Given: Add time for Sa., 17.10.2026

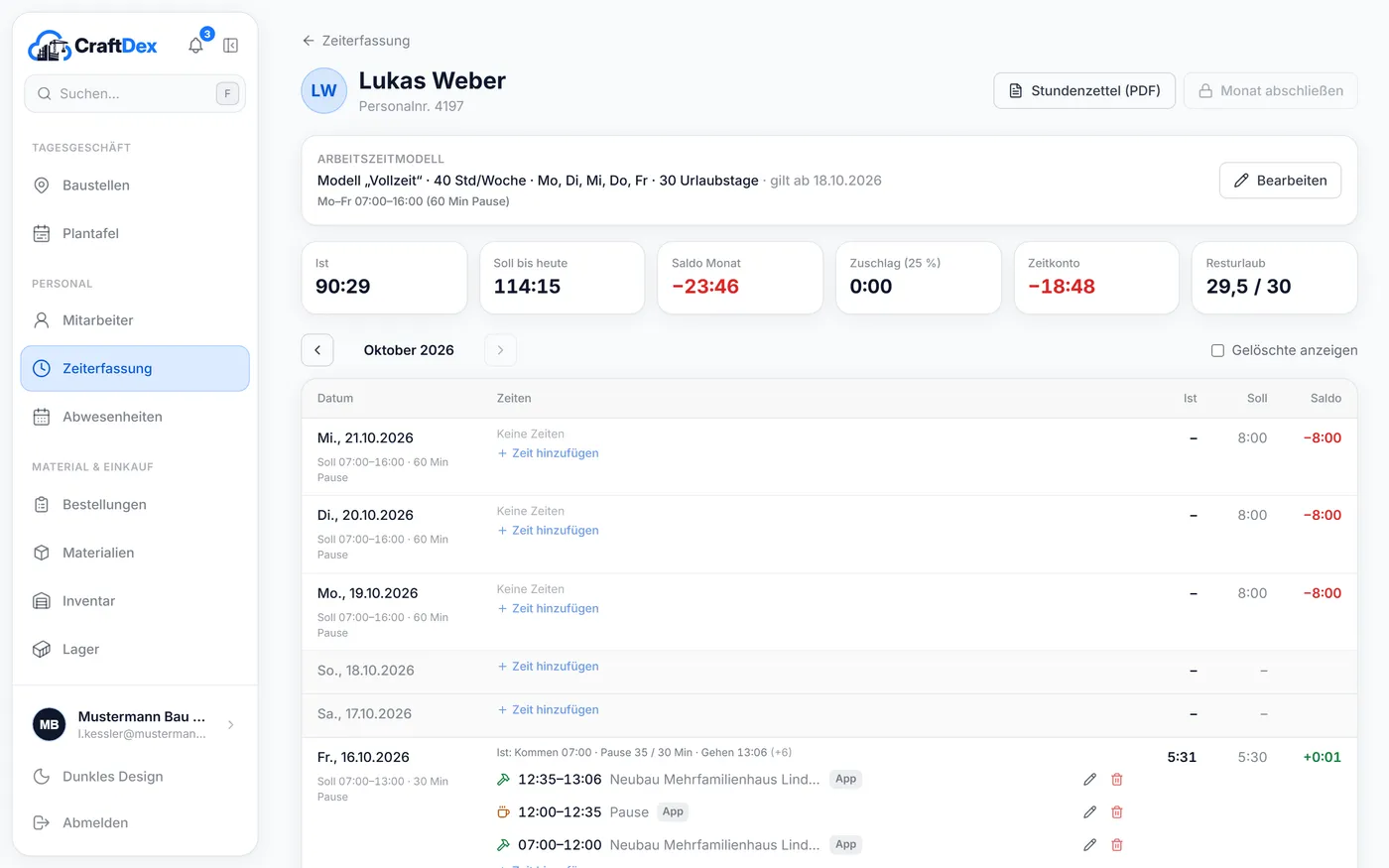Looking at the screenshot, I should 548,710.
